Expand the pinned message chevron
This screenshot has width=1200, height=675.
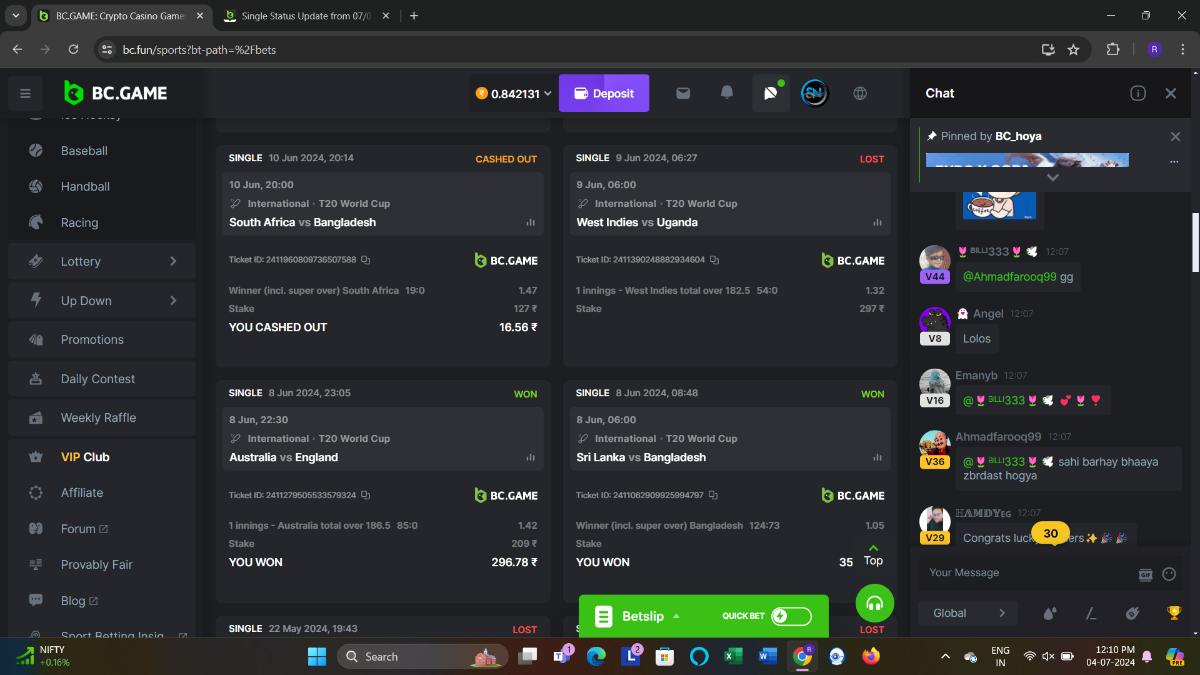click(x=1052, y=177)
